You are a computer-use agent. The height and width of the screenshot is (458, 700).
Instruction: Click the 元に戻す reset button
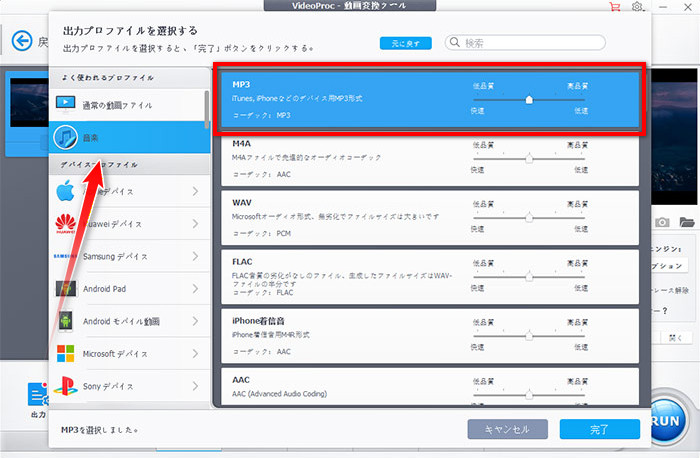(x=406, y=43)
